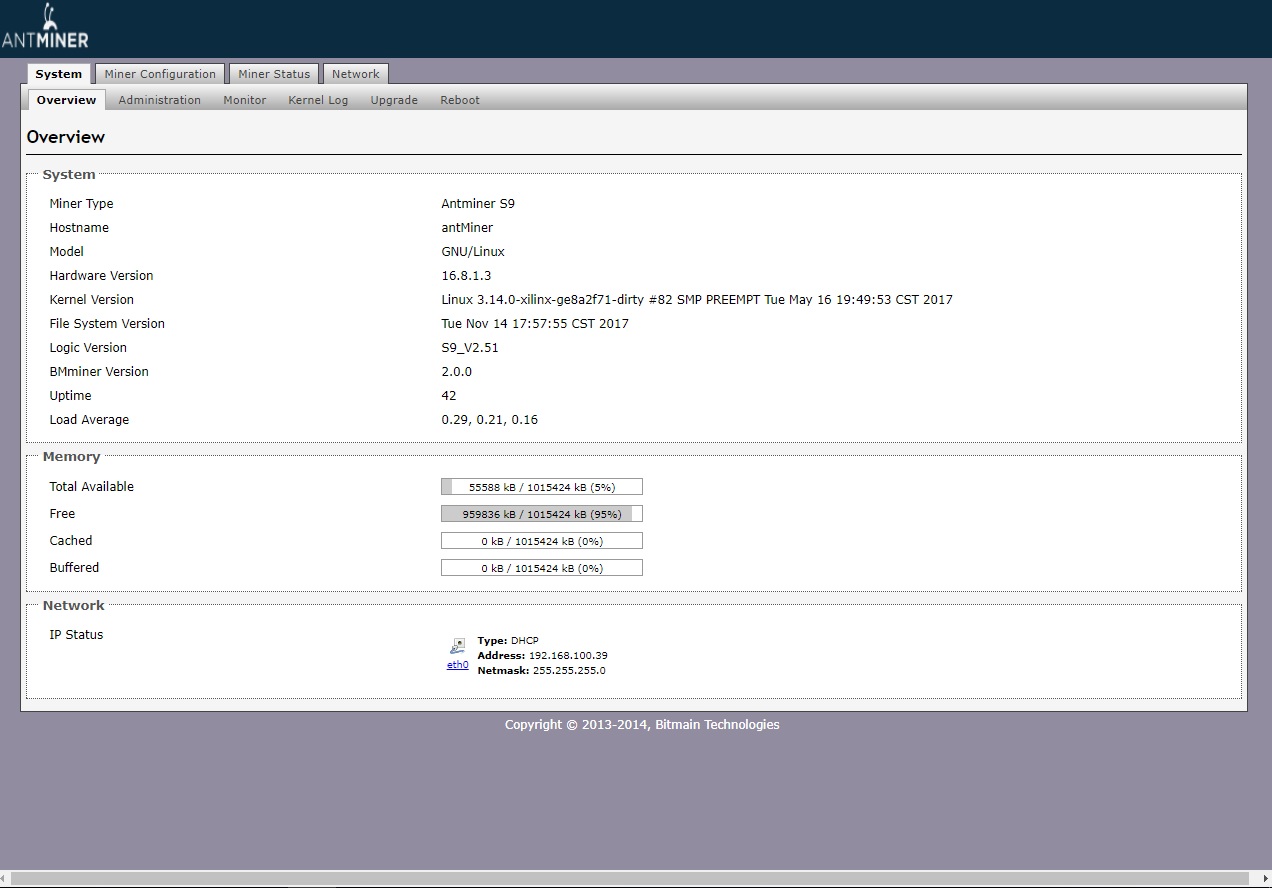
Task: Click the right scroll arrow at bottom
Action: coord(1266,879)
